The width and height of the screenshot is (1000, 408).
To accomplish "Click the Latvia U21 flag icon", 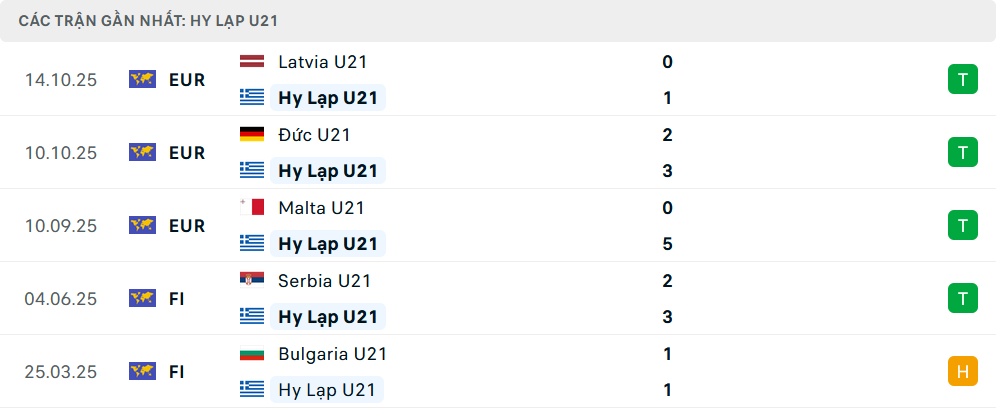I will [x=252, y=62].
